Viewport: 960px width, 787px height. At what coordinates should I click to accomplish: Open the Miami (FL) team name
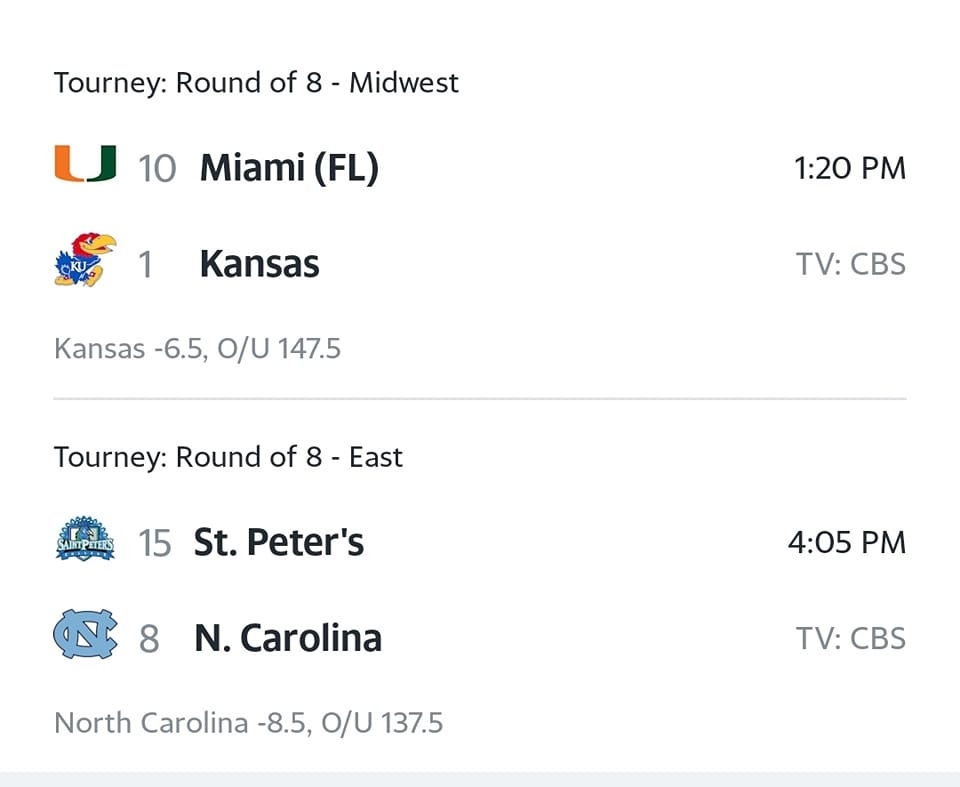[289, 168]
